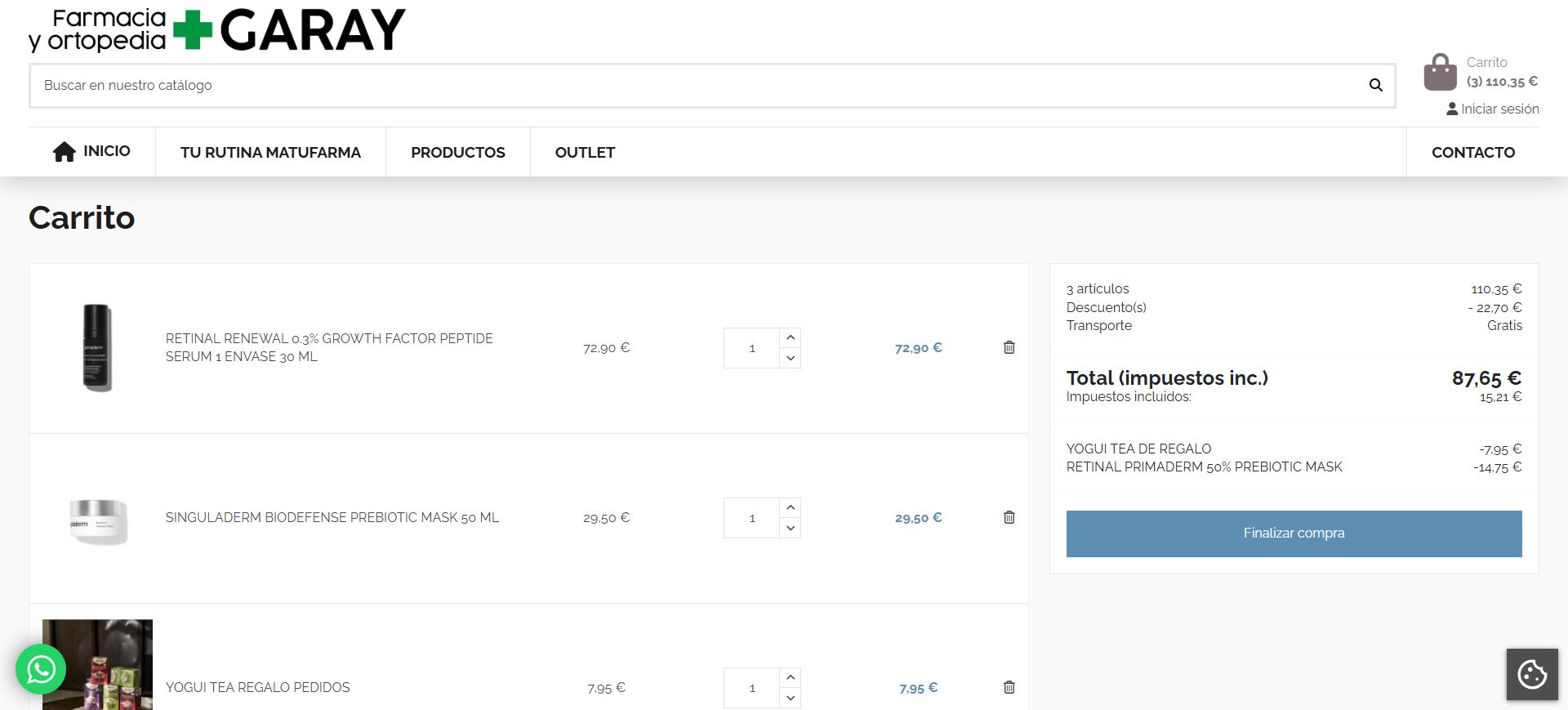1568x710 pixels.
Task: Open Retinal Renewal serum thumbnail
Action: [97, 348]
